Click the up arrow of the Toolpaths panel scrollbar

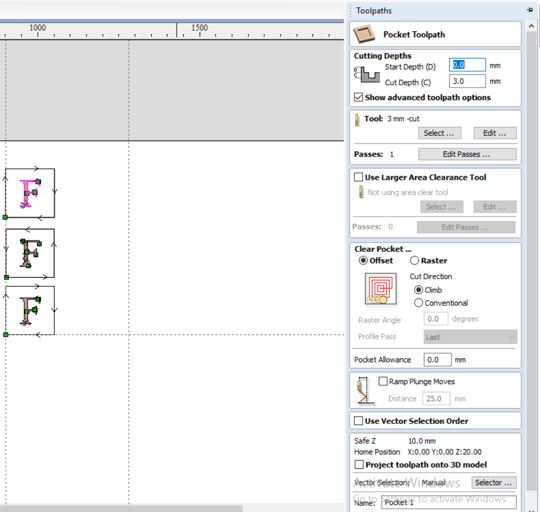click(531, 26)
